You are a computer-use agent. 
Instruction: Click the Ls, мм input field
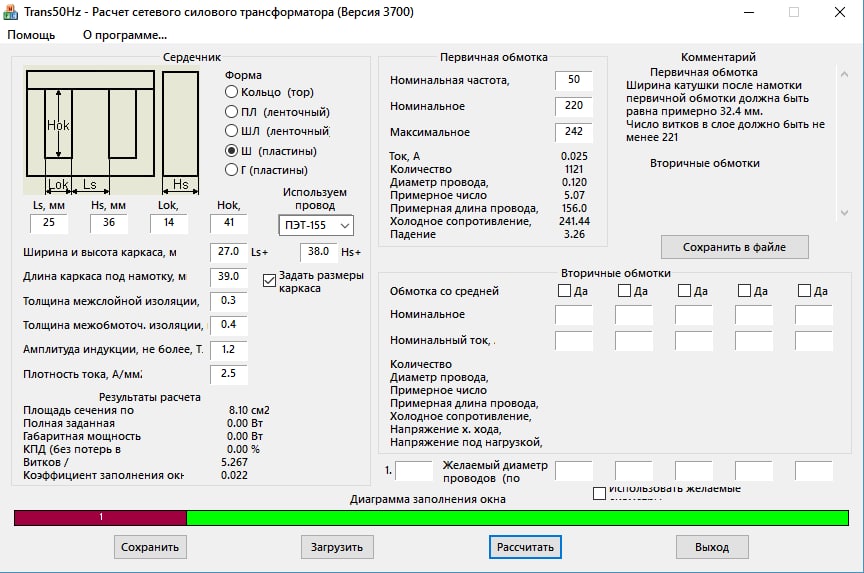49,223
